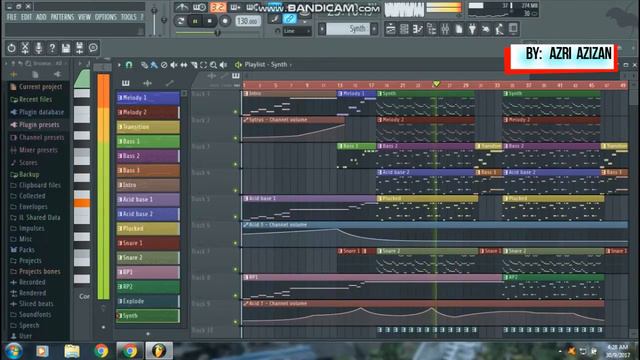Open the OPTIONS menu

[x=106, y=17]
